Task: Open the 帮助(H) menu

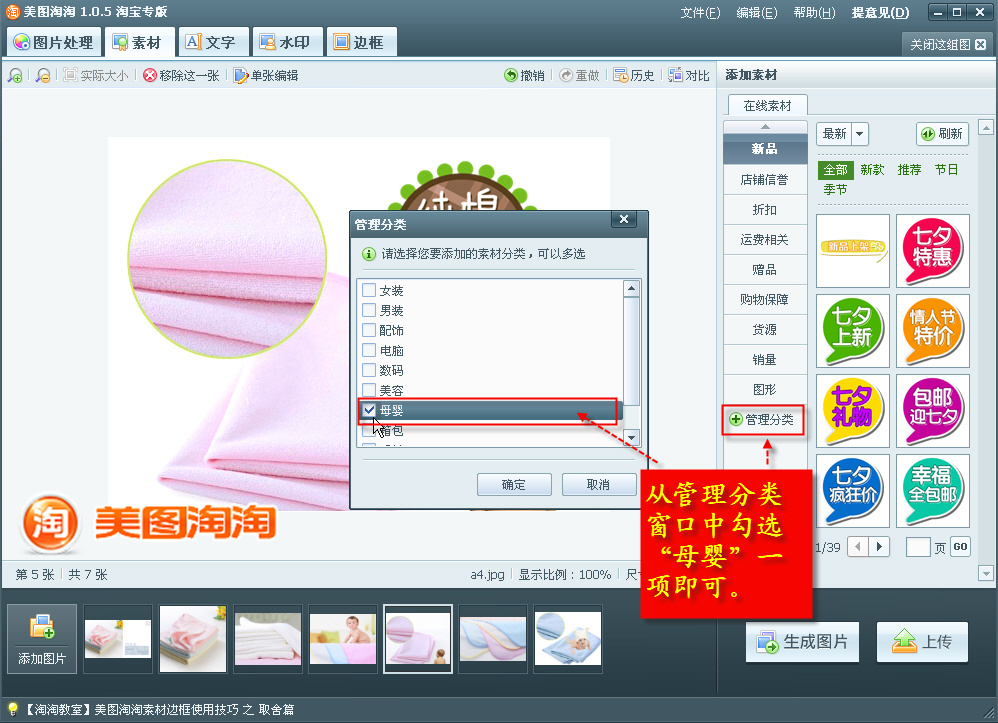Action: pyautogui.click(x=814, y=13)
